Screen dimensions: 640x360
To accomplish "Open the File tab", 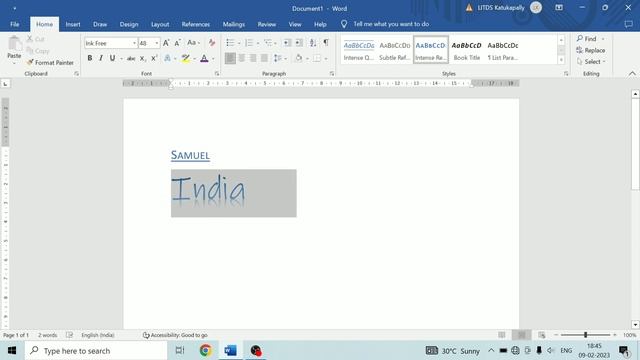I will [x=15, y=24].
